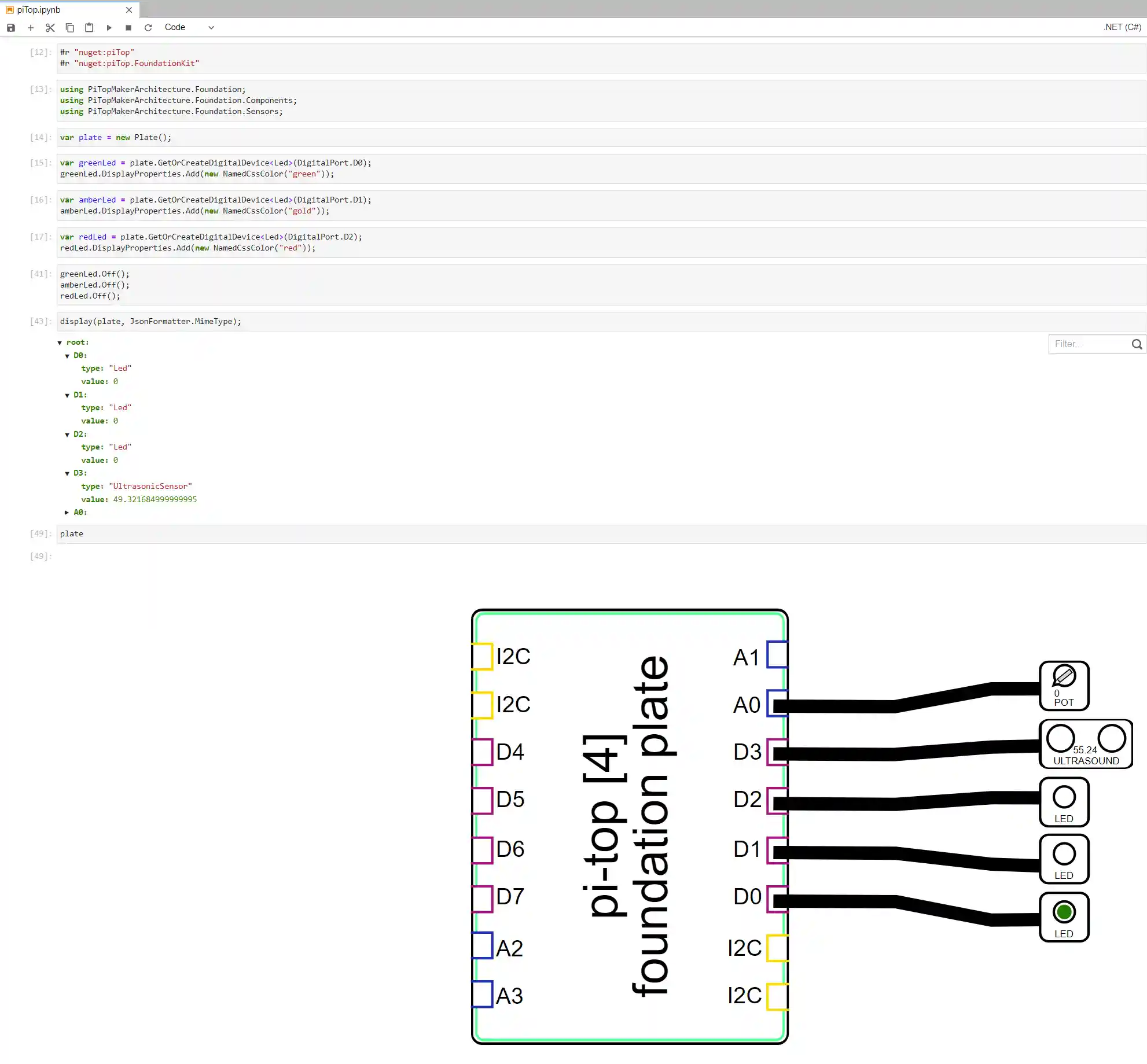Click the D5 port square on plate

click(483, 801)
